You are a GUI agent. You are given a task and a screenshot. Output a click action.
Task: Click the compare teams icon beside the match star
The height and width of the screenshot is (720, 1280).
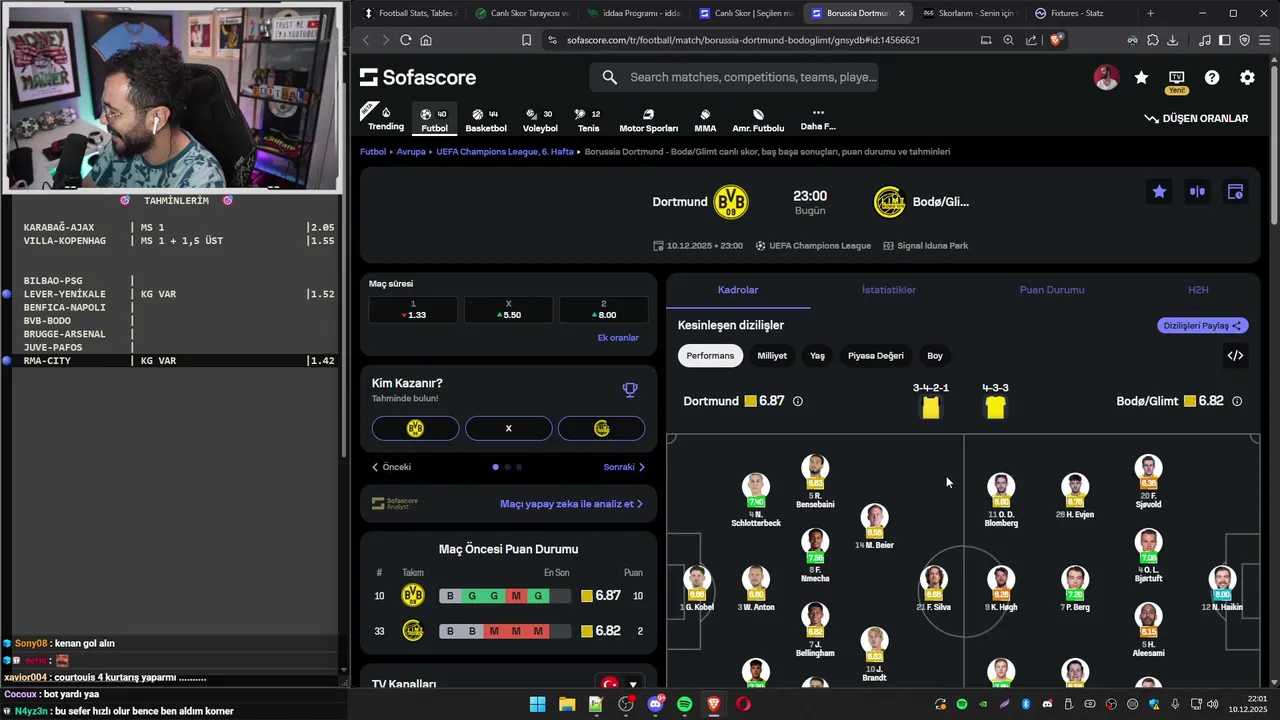(1197, 192)
